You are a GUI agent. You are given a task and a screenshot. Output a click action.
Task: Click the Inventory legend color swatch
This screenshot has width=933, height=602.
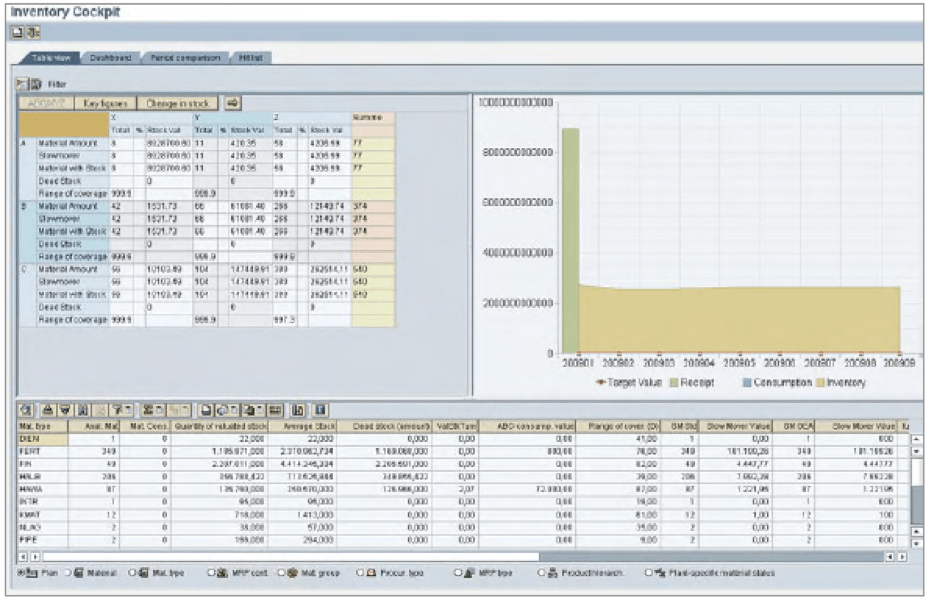click(x=821, y=382)
